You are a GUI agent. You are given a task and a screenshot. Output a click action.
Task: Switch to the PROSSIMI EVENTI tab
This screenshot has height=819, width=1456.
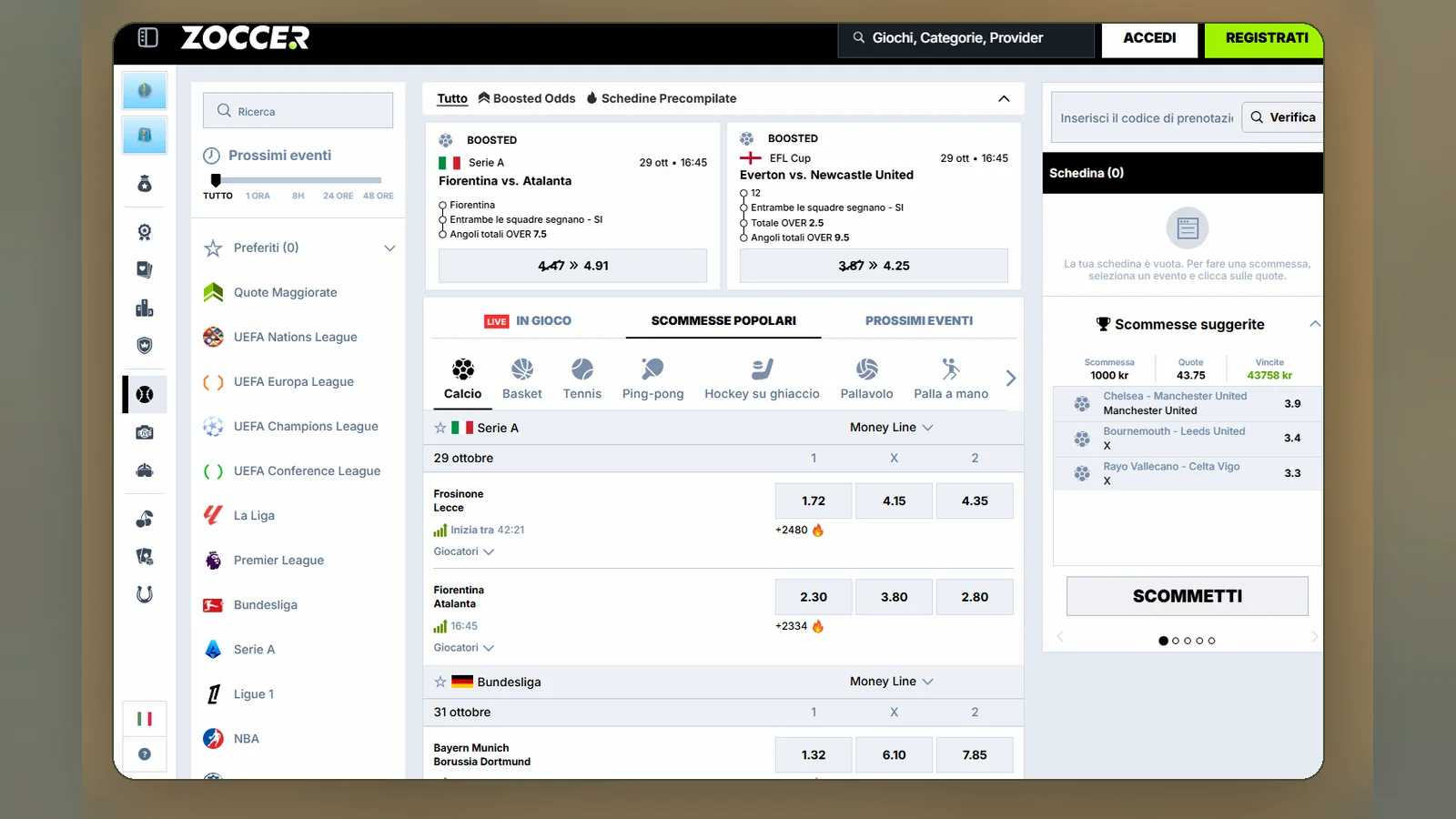(x=919, y=320)
